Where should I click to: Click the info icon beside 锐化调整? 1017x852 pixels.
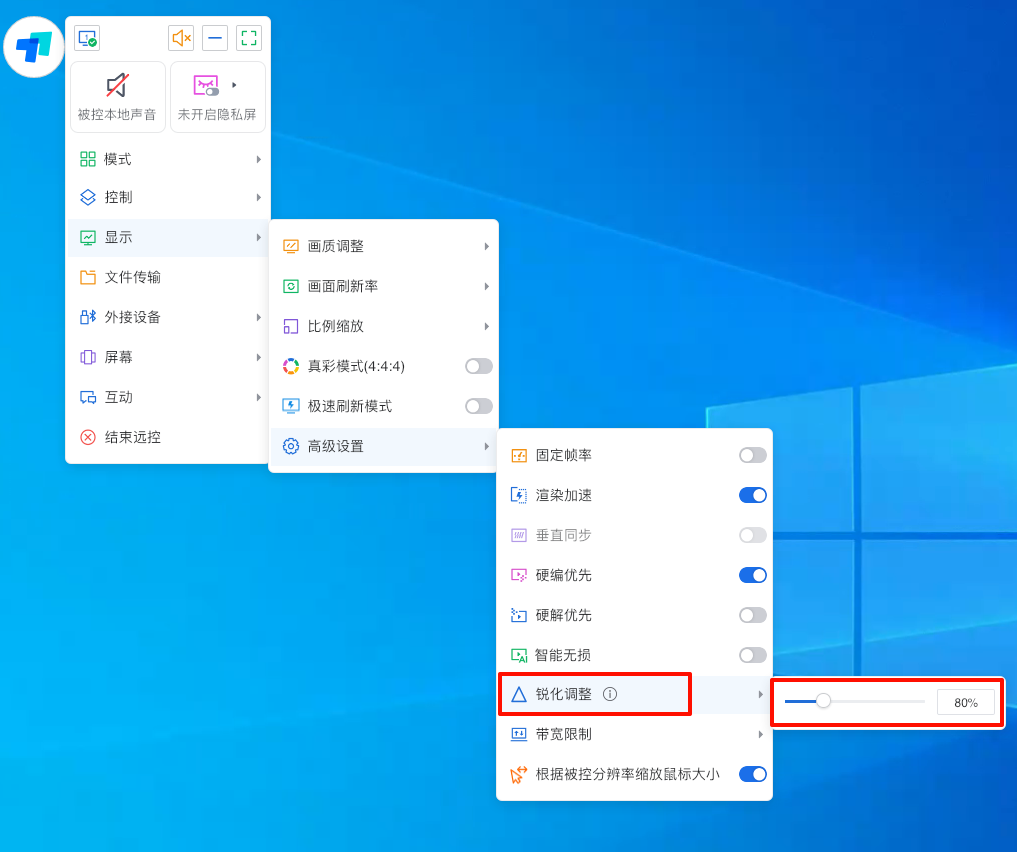tap(610, 694)
